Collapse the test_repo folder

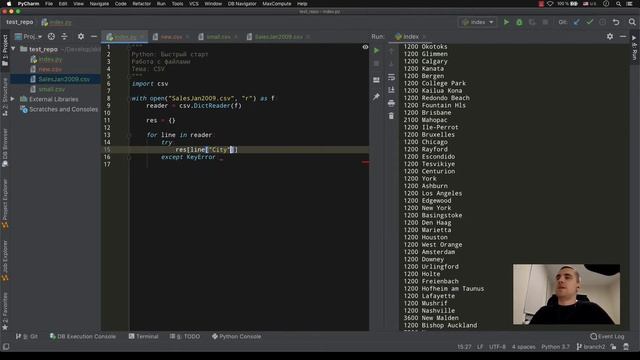tap(13, 49)
